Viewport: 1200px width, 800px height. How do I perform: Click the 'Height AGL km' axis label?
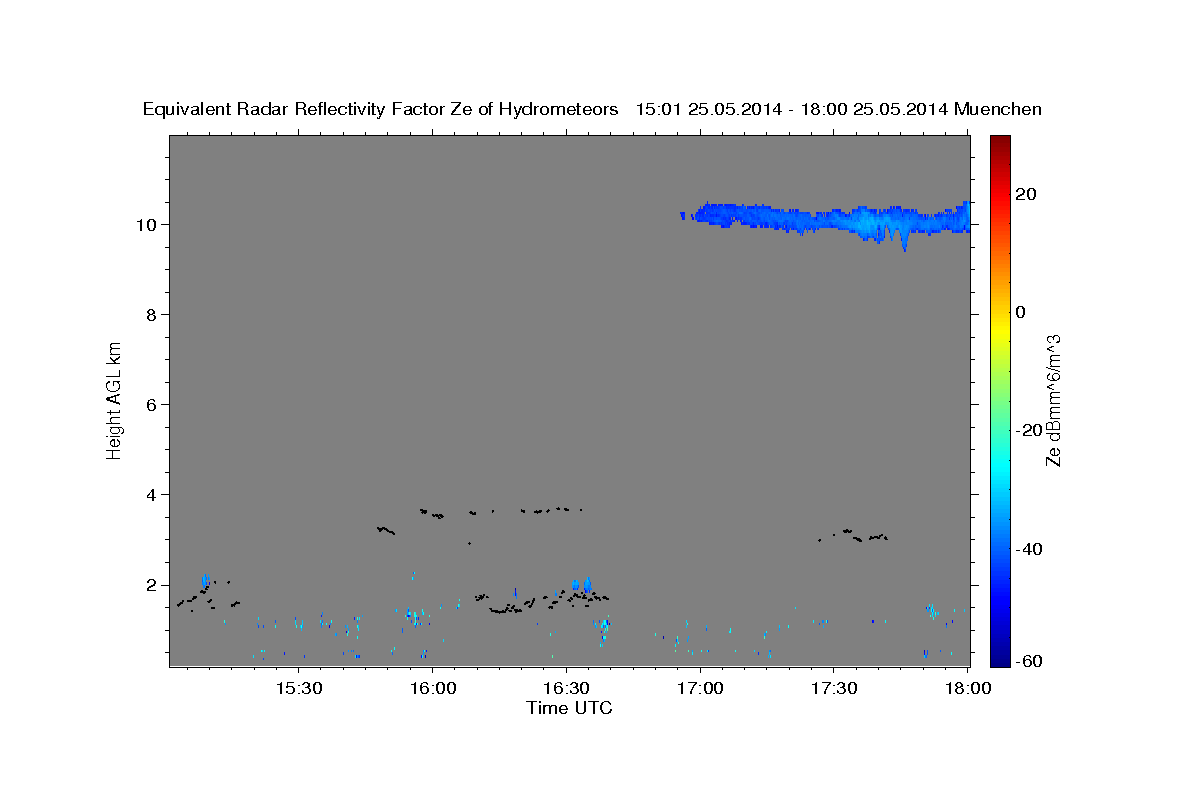[x=114, y=399]
